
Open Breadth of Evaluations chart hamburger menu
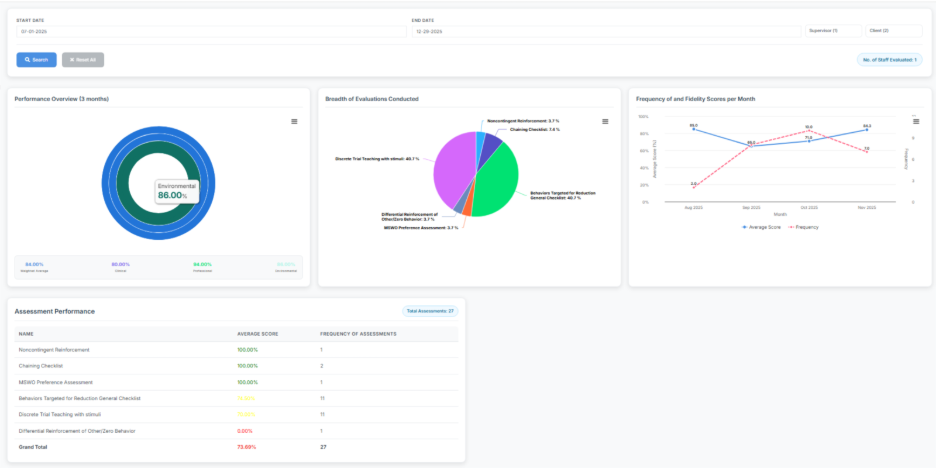tap(605, 121)
